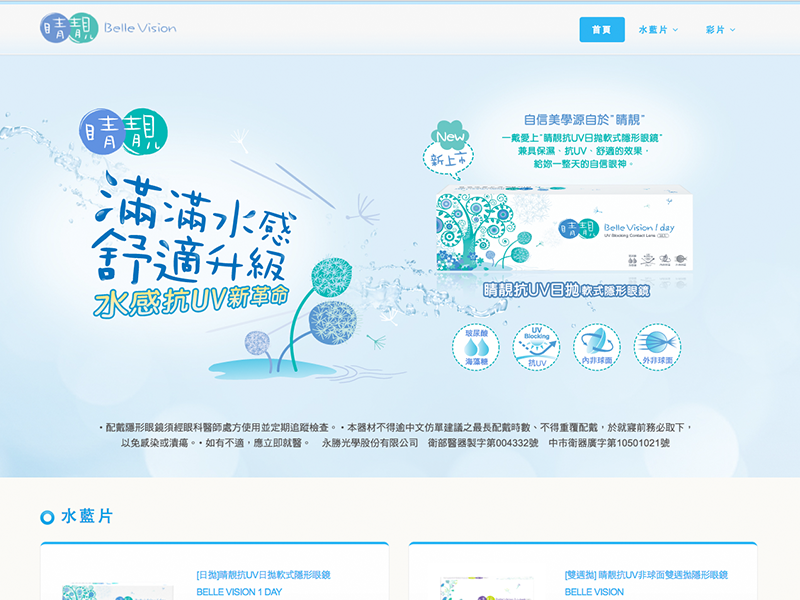Click the blue ring icon beside 水藍片
This screenshot has height=600, width=800.
47,517
